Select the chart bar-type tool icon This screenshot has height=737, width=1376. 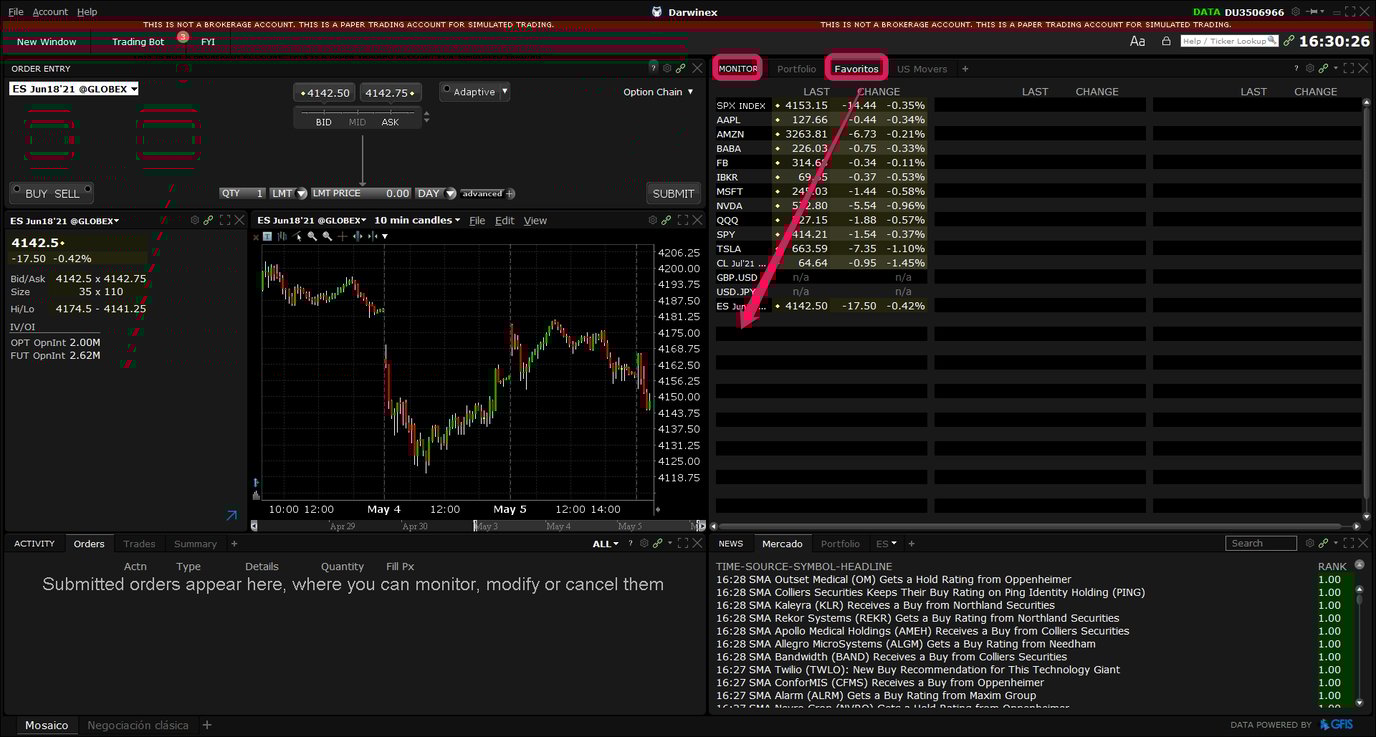click(x=282, y=237)
